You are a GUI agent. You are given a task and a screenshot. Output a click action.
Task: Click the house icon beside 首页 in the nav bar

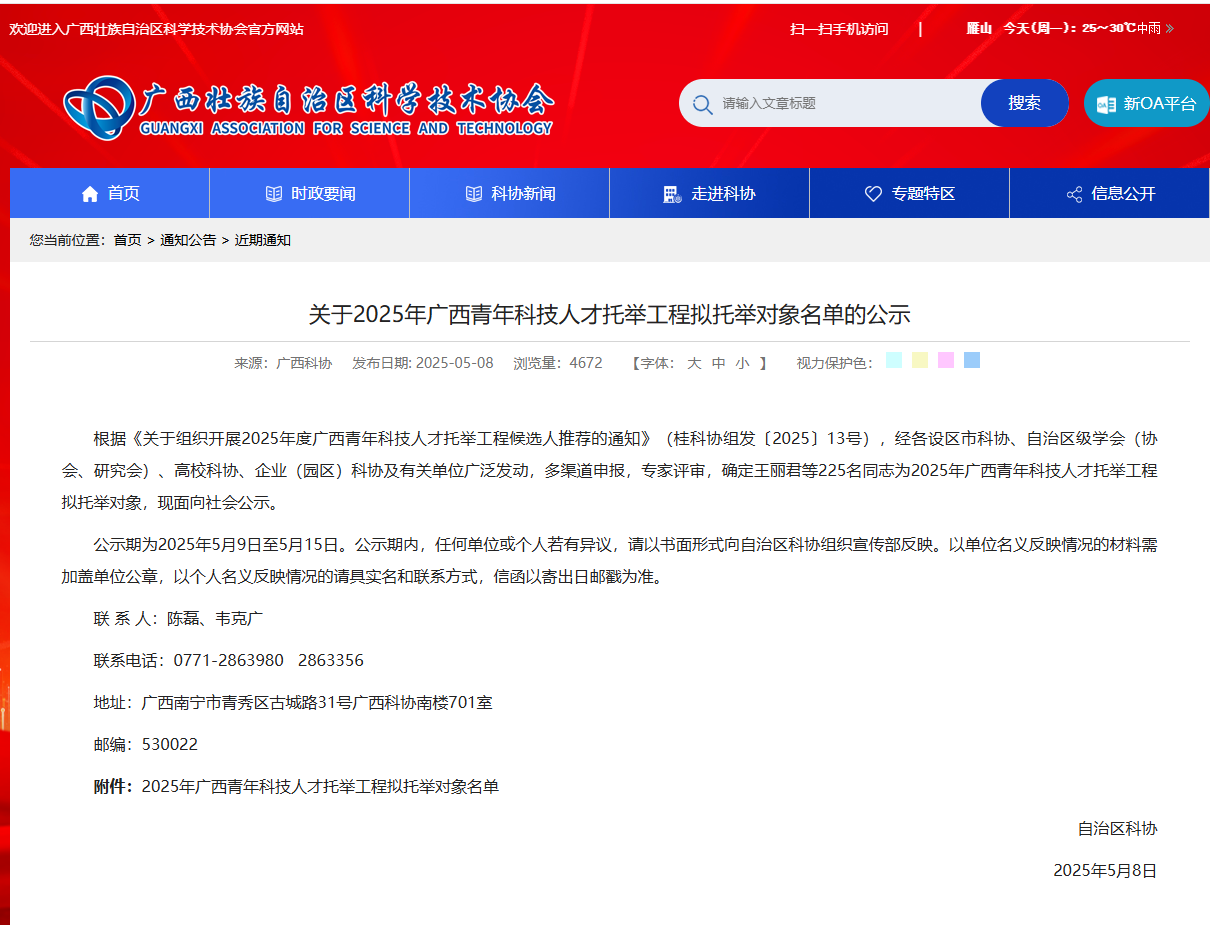[90, 194]
